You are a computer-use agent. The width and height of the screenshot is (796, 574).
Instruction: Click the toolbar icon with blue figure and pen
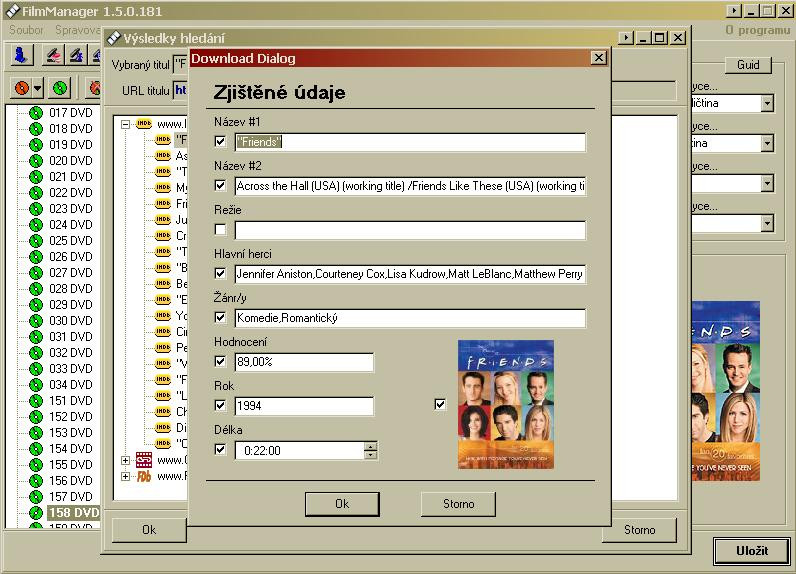pos(77,55)
